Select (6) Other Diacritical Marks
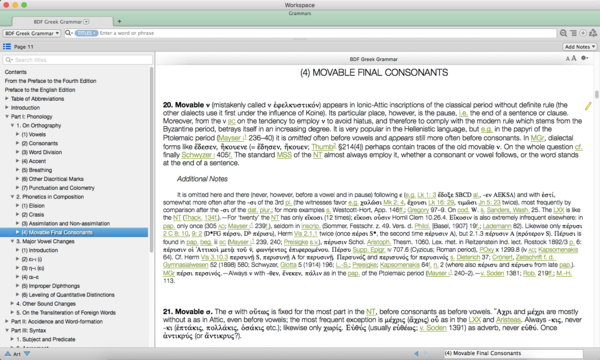This screenshot has height=360, width=600. 52,179
